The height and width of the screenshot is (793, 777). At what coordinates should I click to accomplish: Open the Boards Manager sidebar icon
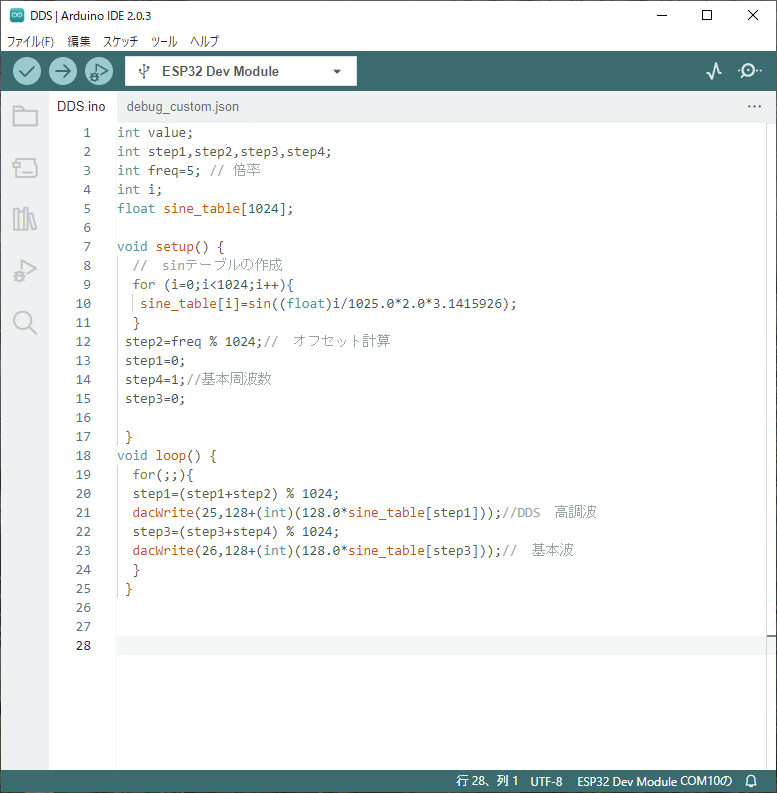[25, 168]
